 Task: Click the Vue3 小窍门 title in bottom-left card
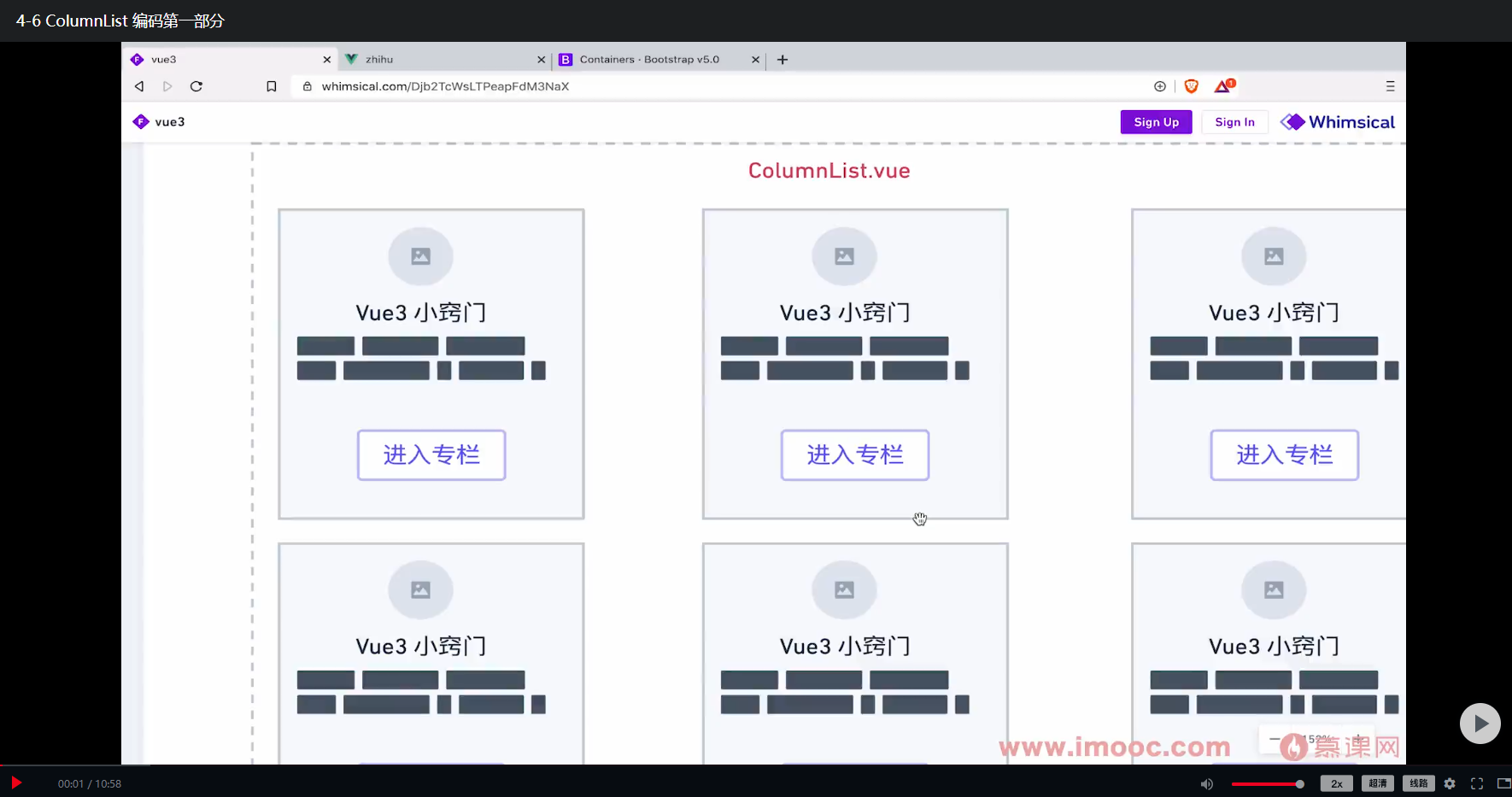coord(421,647)
